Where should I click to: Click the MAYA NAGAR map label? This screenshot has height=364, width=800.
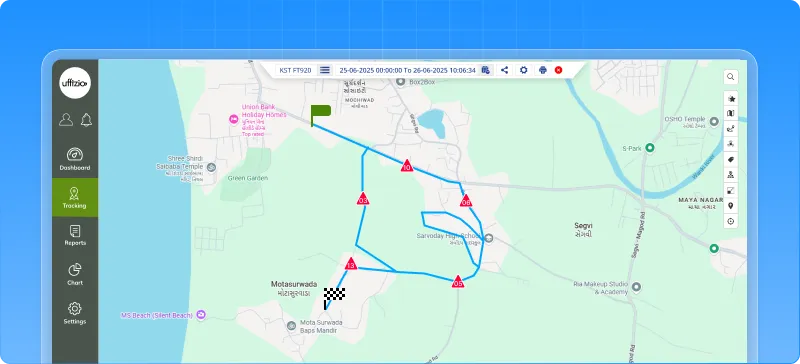point(701,200)
